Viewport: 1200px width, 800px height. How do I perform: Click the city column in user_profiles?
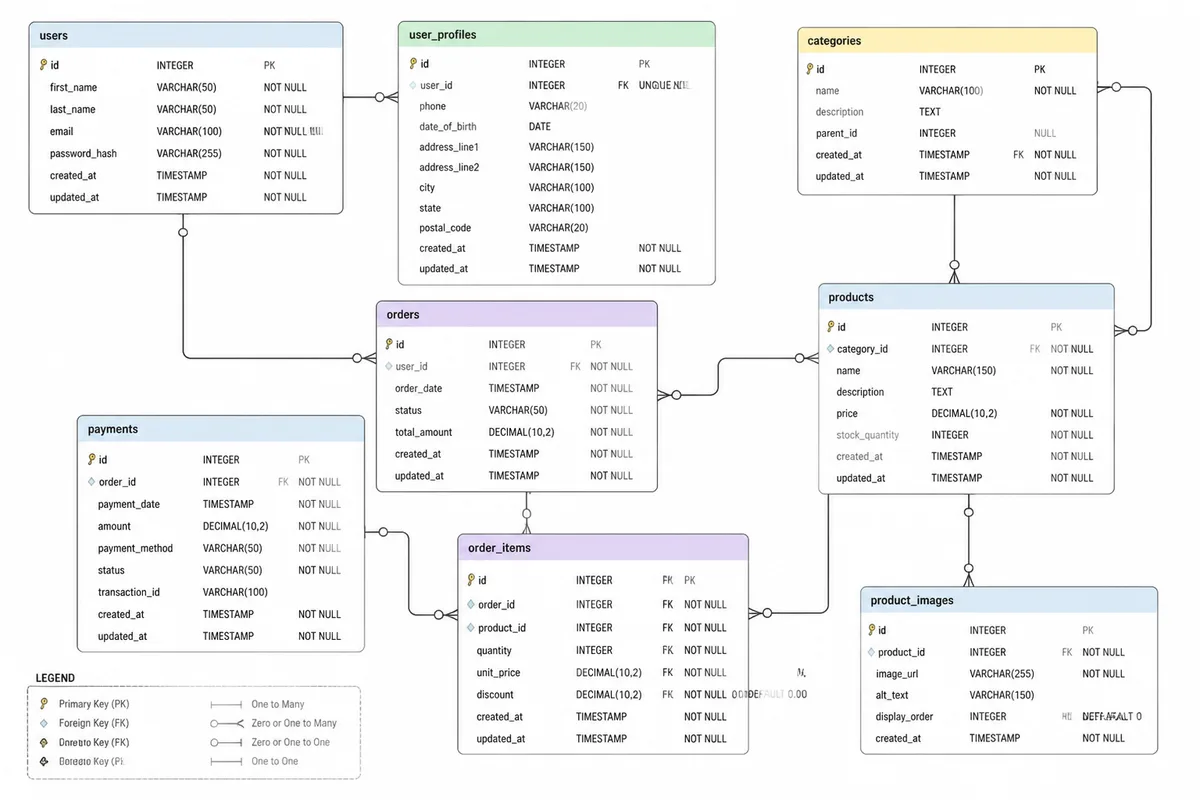(x=427, y=187)
